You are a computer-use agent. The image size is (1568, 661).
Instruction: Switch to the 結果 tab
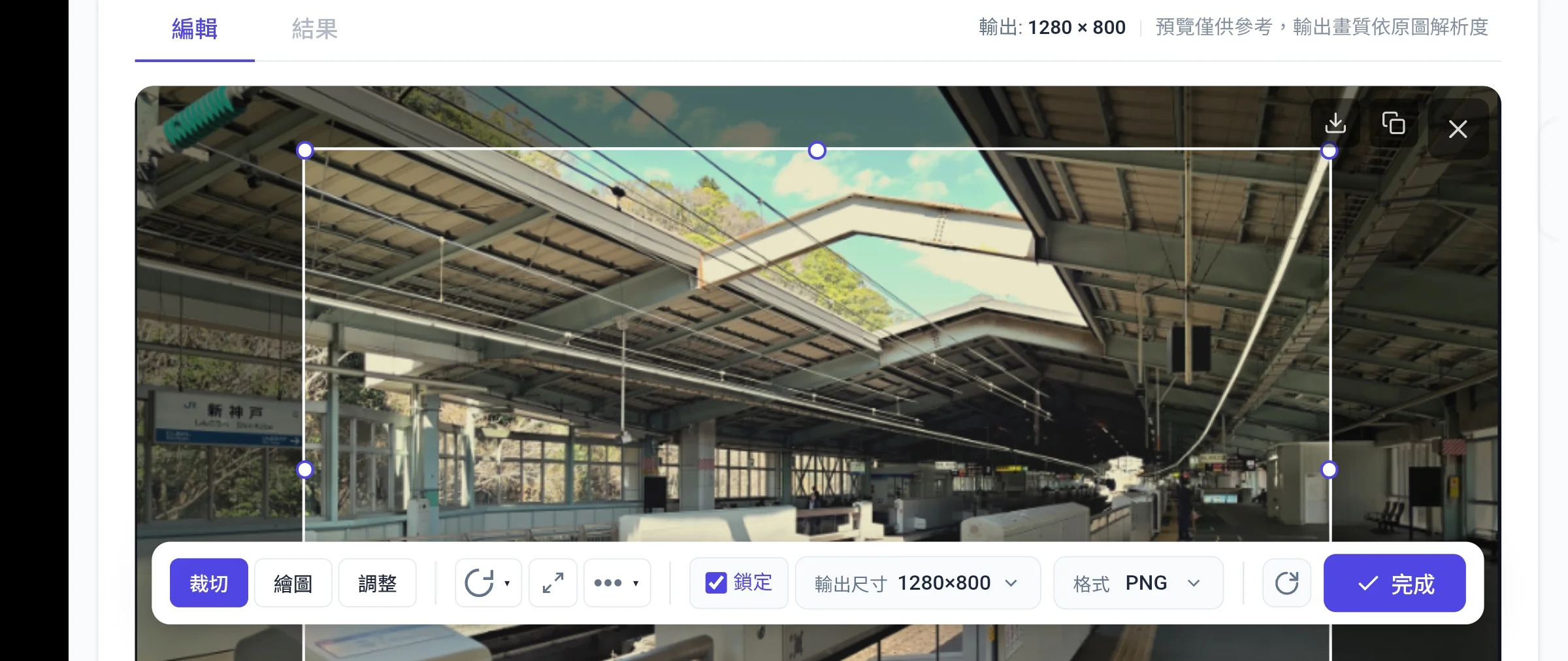pos(314,29)
